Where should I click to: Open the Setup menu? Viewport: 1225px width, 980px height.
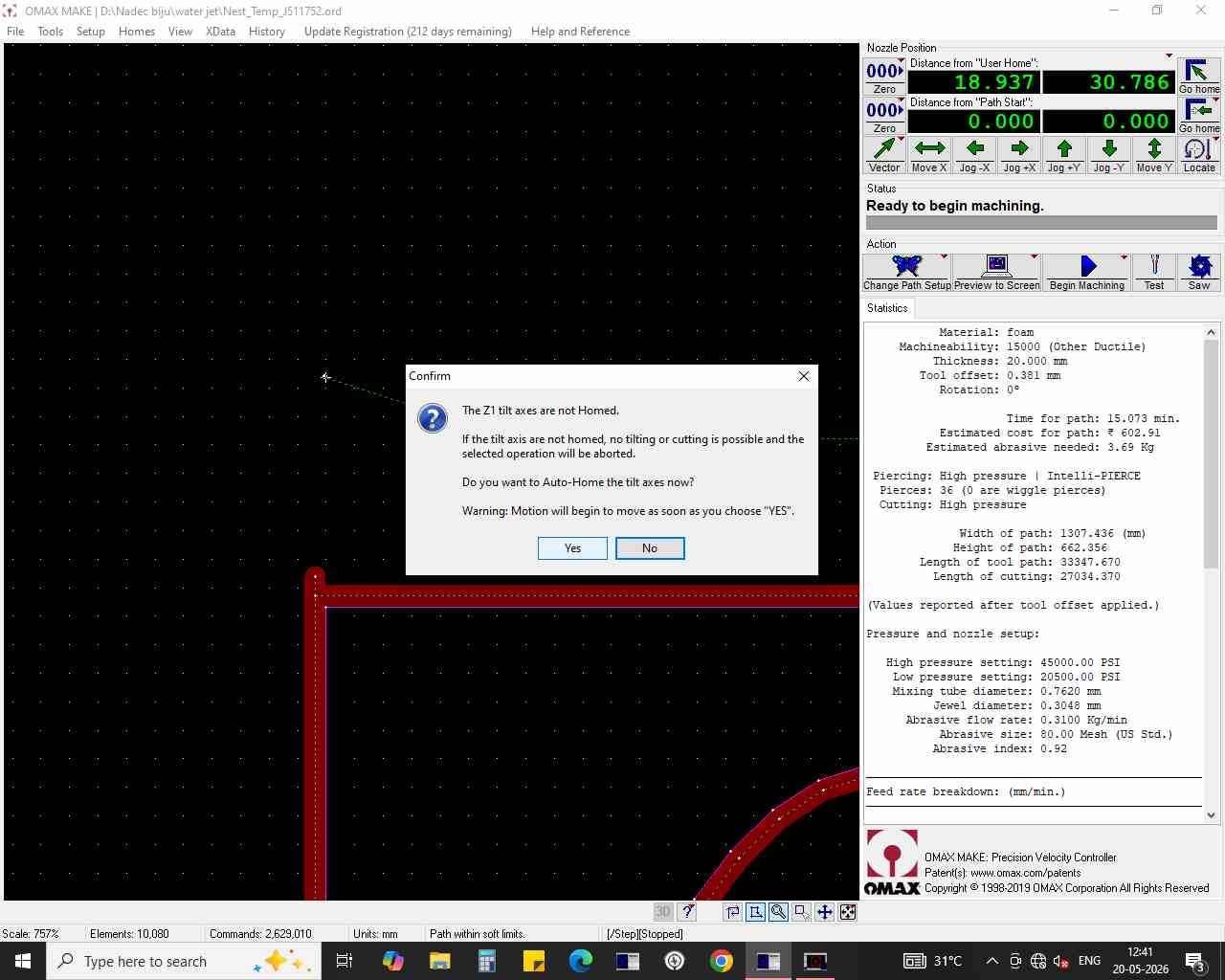click(x=91, y=32)
